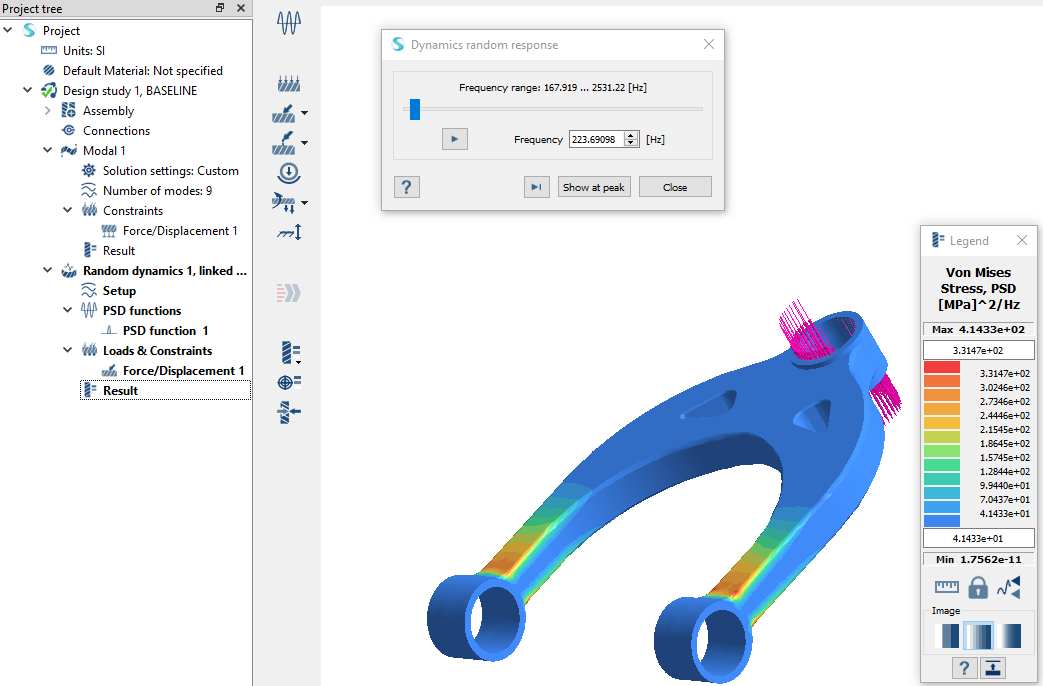
Task: Select the smooth gradient legend image style
Action: click(1010, 635)
